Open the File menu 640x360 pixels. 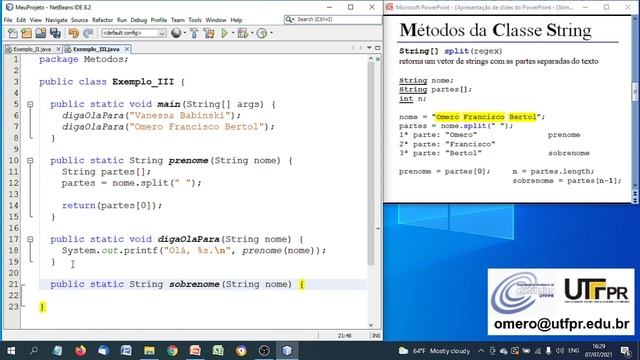(8, 20)
